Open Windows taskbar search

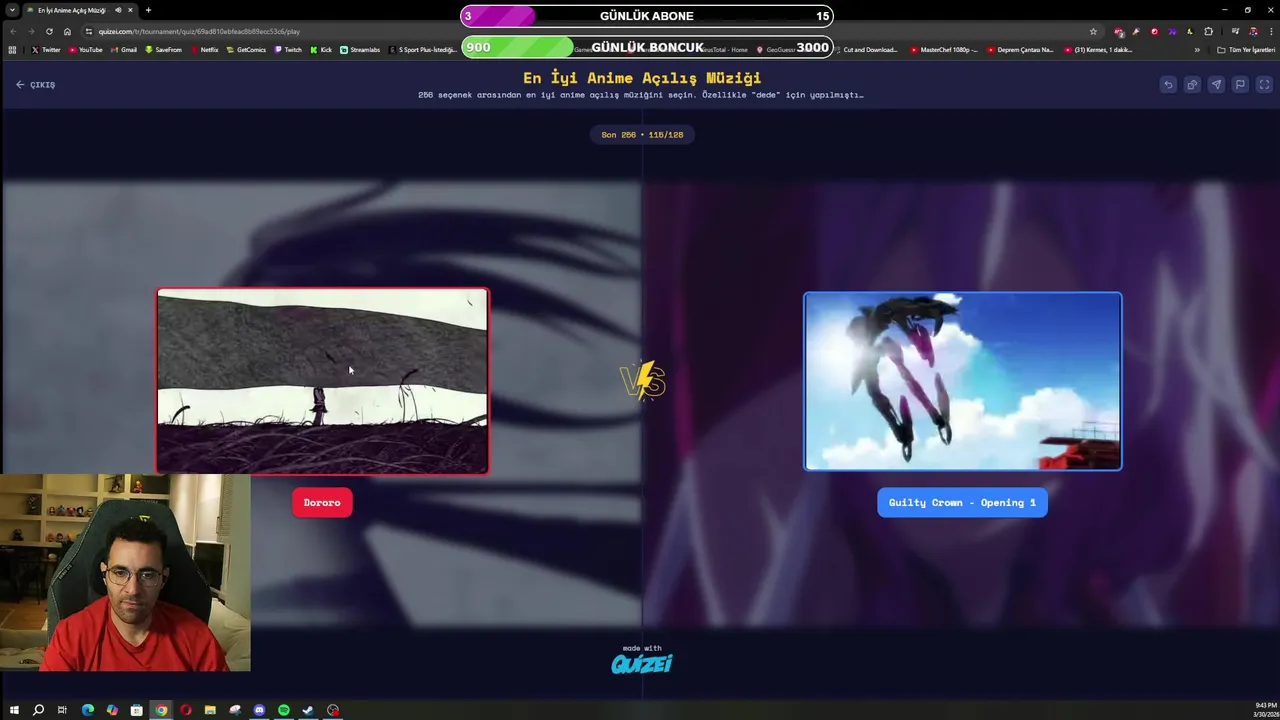(38, 710)
